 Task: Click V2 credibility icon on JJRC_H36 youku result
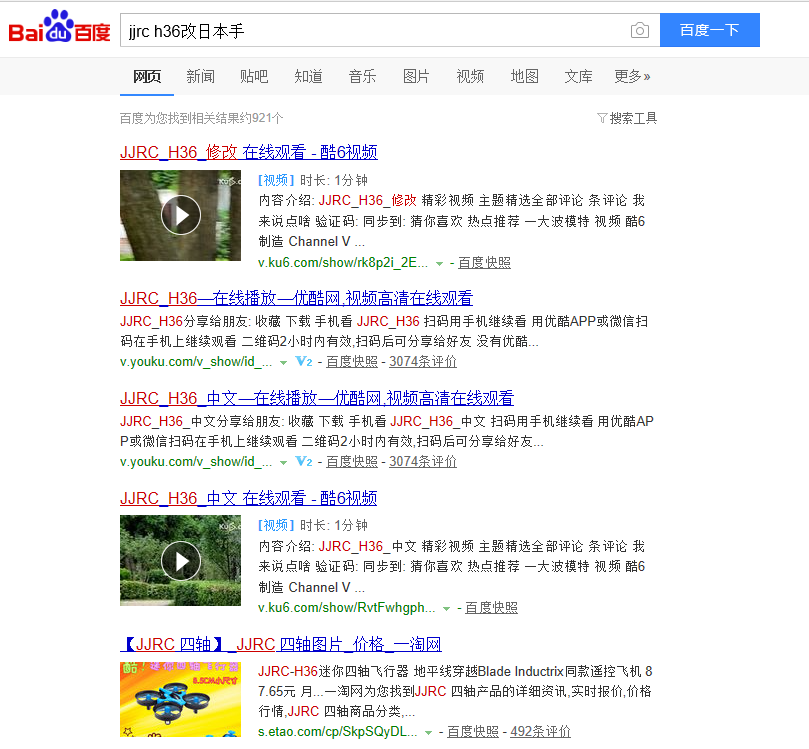coord(303,362)
